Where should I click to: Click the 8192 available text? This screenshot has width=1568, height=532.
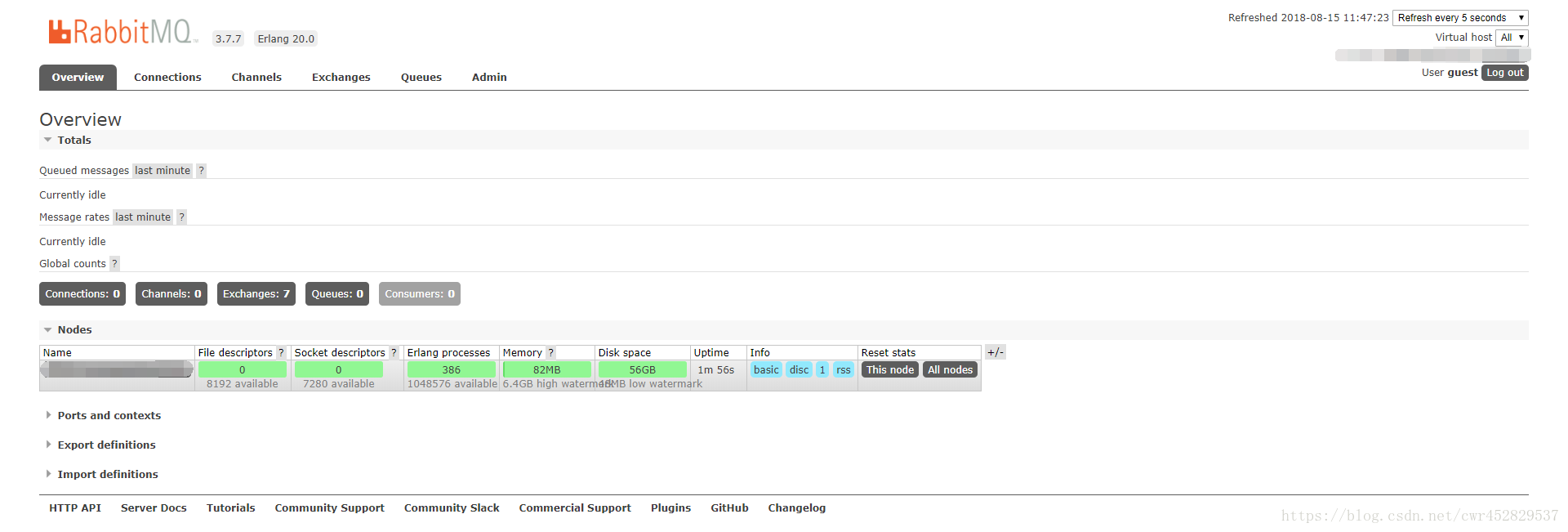point(243,384)
